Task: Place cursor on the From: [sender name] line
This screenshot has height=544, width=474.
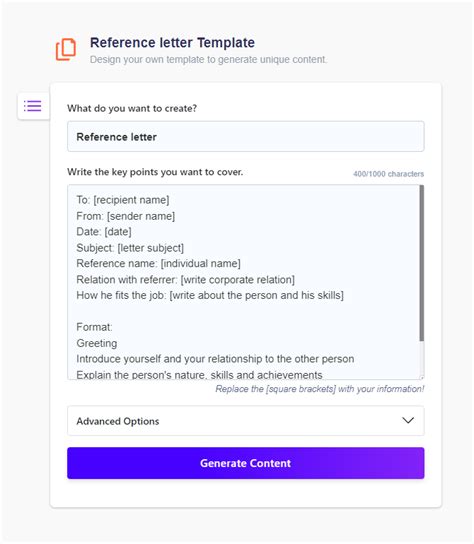Action: [x=126, y=216]
